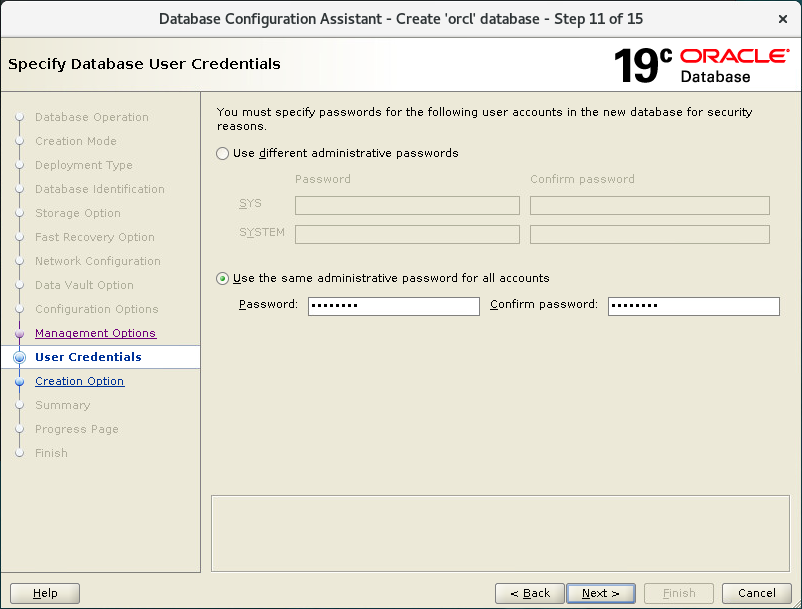Viewport: 802px width, 609px height.
Task: Click the empty message area at bottom
Action: (x=500, y=533)
